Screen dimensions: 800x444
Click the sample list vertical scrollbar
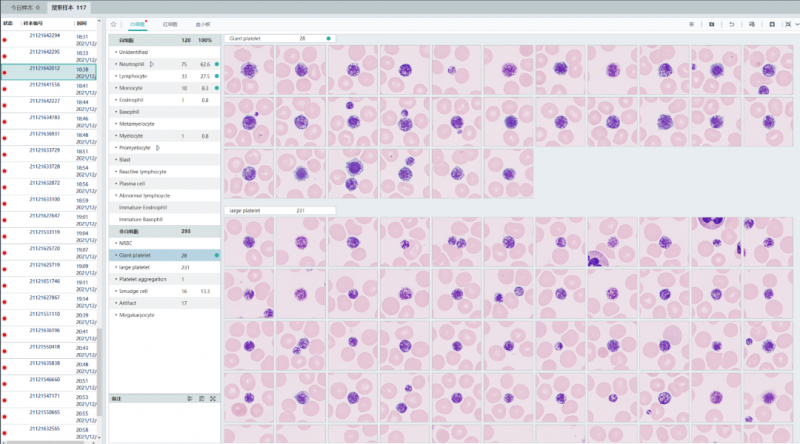99,373
